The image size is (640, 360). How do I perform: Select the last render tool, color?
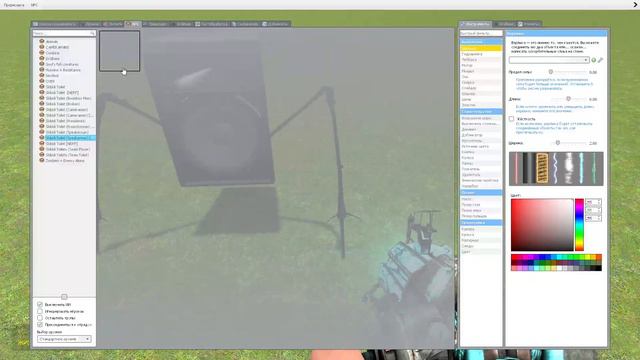click(x=481, y=252)
